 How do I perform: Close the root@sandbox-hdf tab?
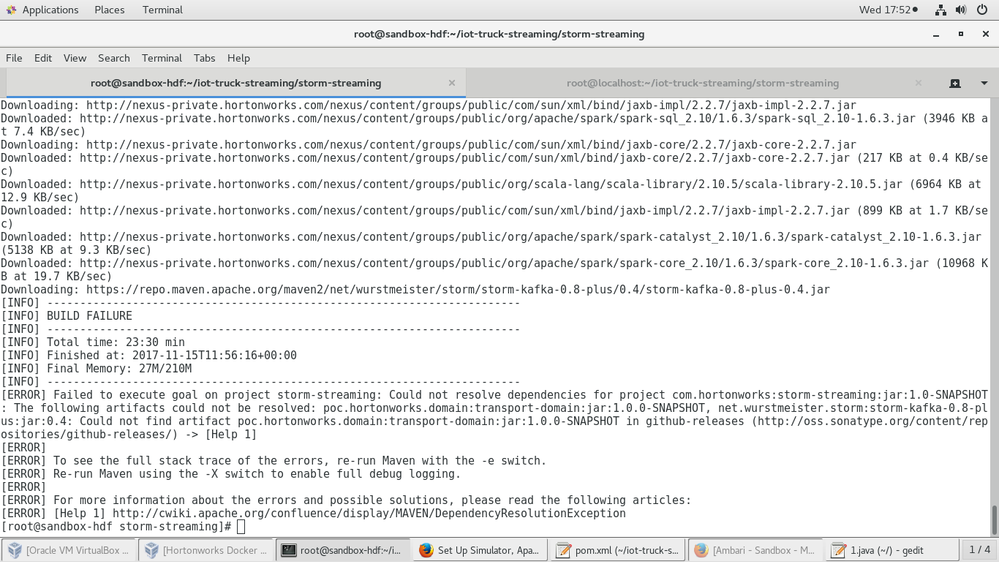452,83
